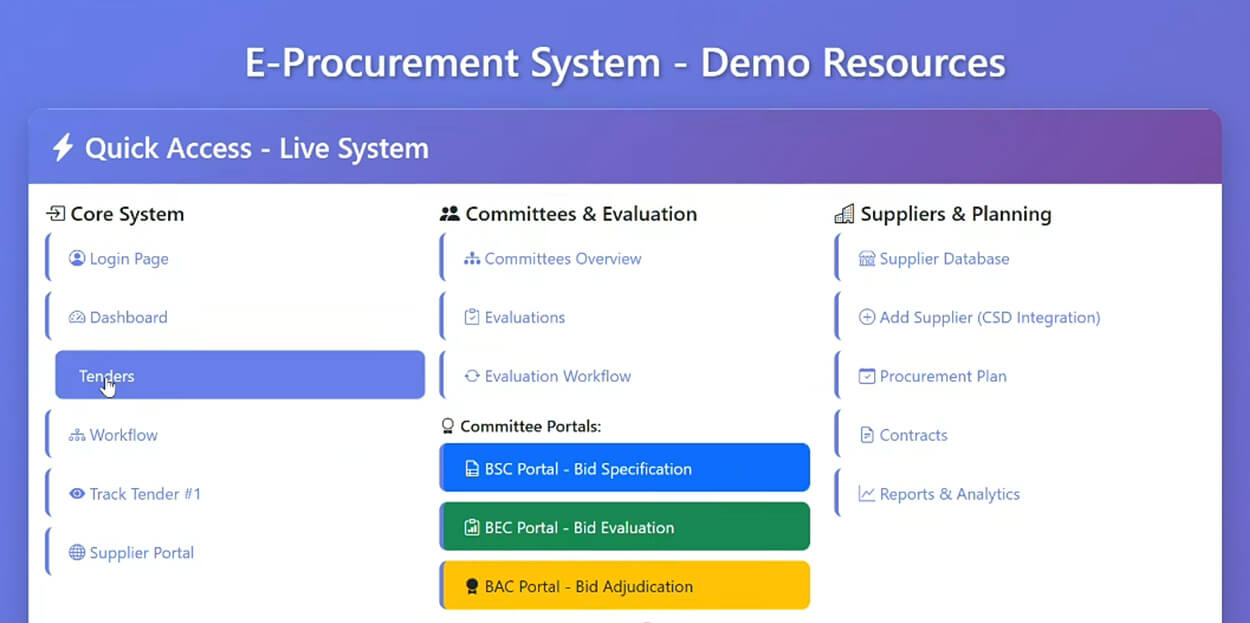Open BAC Portal - Bid Adjudication
Screen dimensions: 1250x623
point(625,586)
